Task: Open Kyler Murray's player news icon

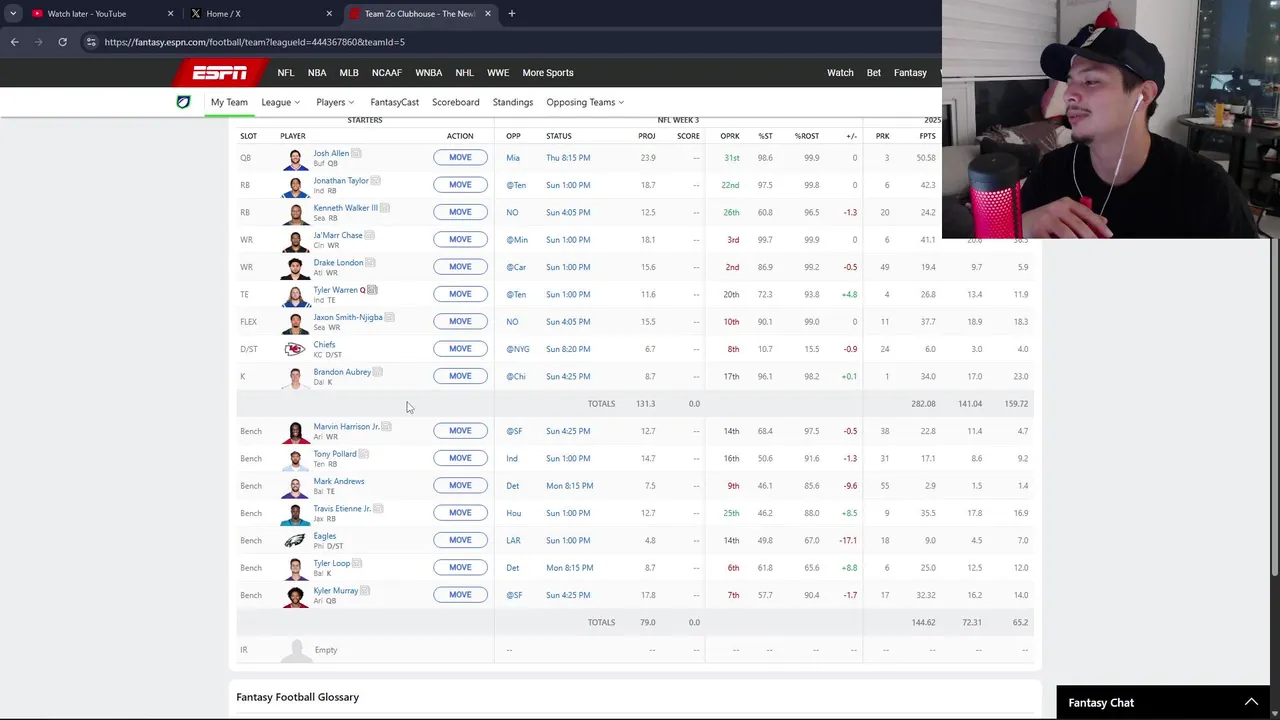Action: 365,590
